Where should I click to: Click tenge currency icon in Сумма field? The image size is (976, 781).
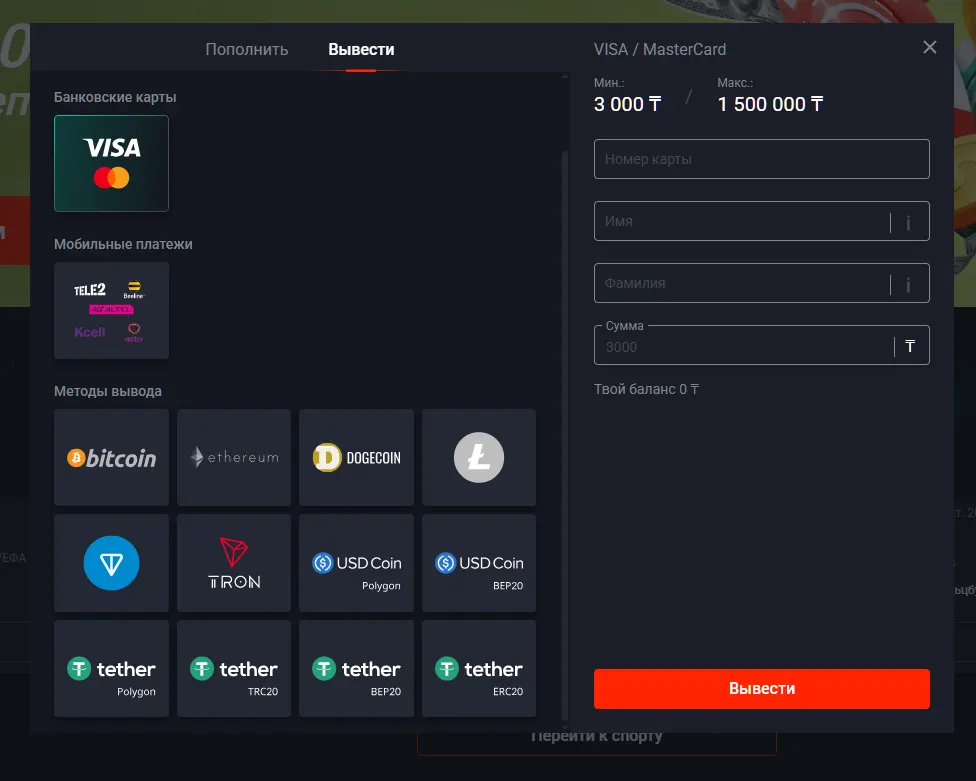(x=910, y=347)
